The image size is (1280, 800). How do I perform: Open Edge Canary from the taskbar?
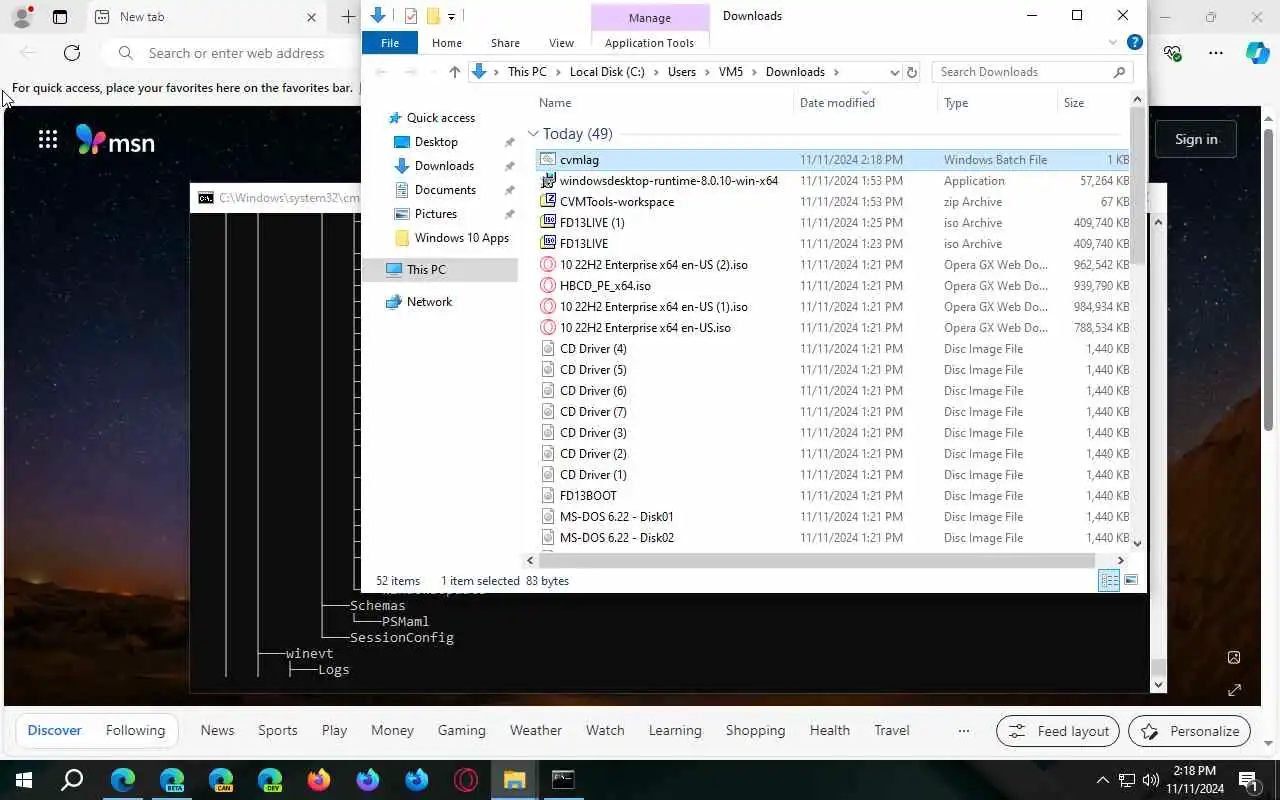coord(221,780)
